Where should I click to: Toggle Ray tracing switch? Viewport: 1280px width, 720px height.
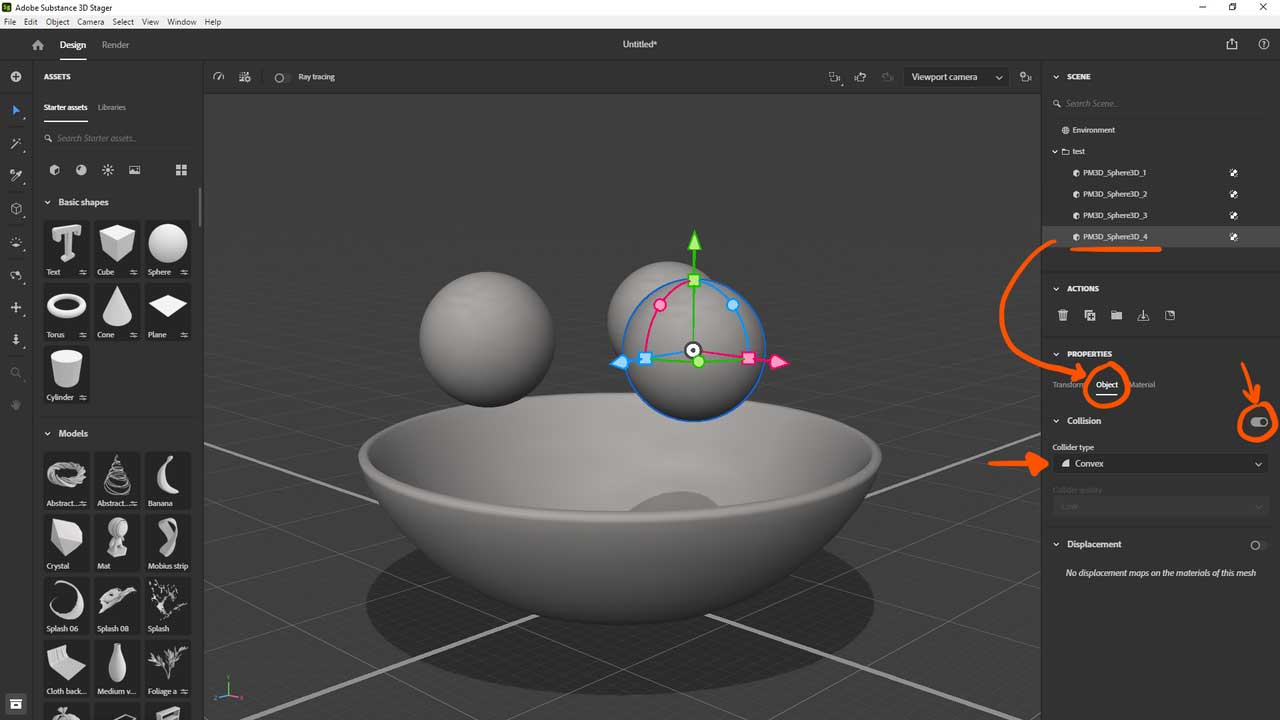(282, 77)
